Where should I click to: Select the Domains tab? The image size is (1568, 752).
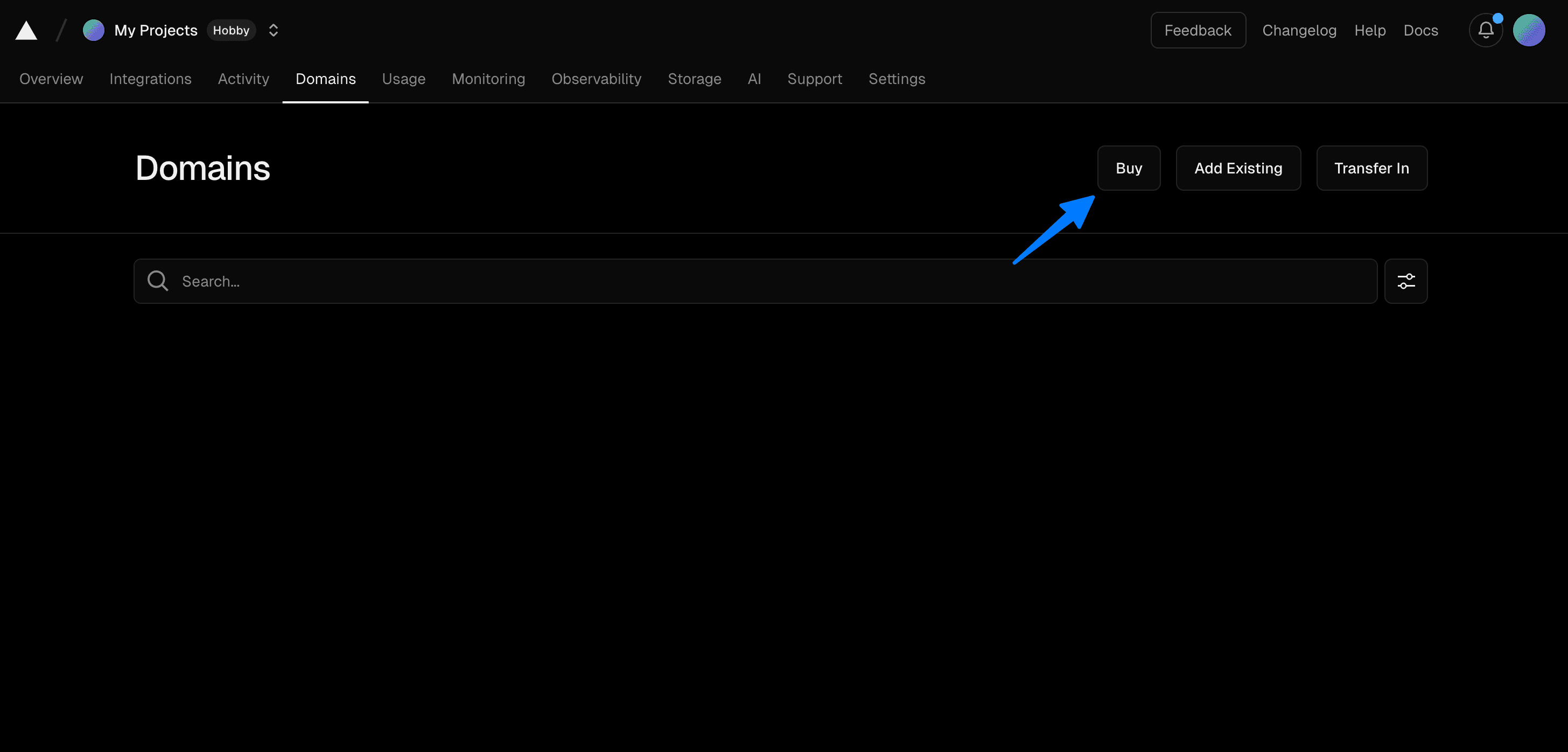(x=326, y=79)
